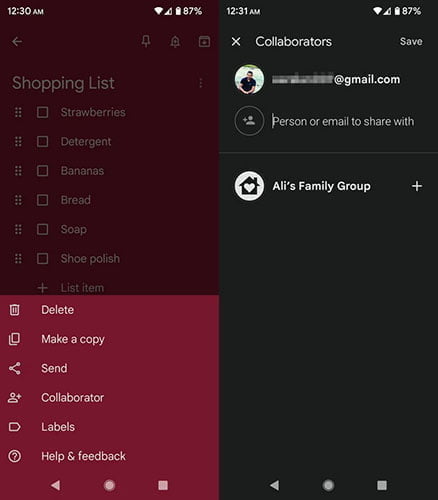Open the Collaborator menu entry
This screenshot has width=438, height=500.
(x=109, y=398)
